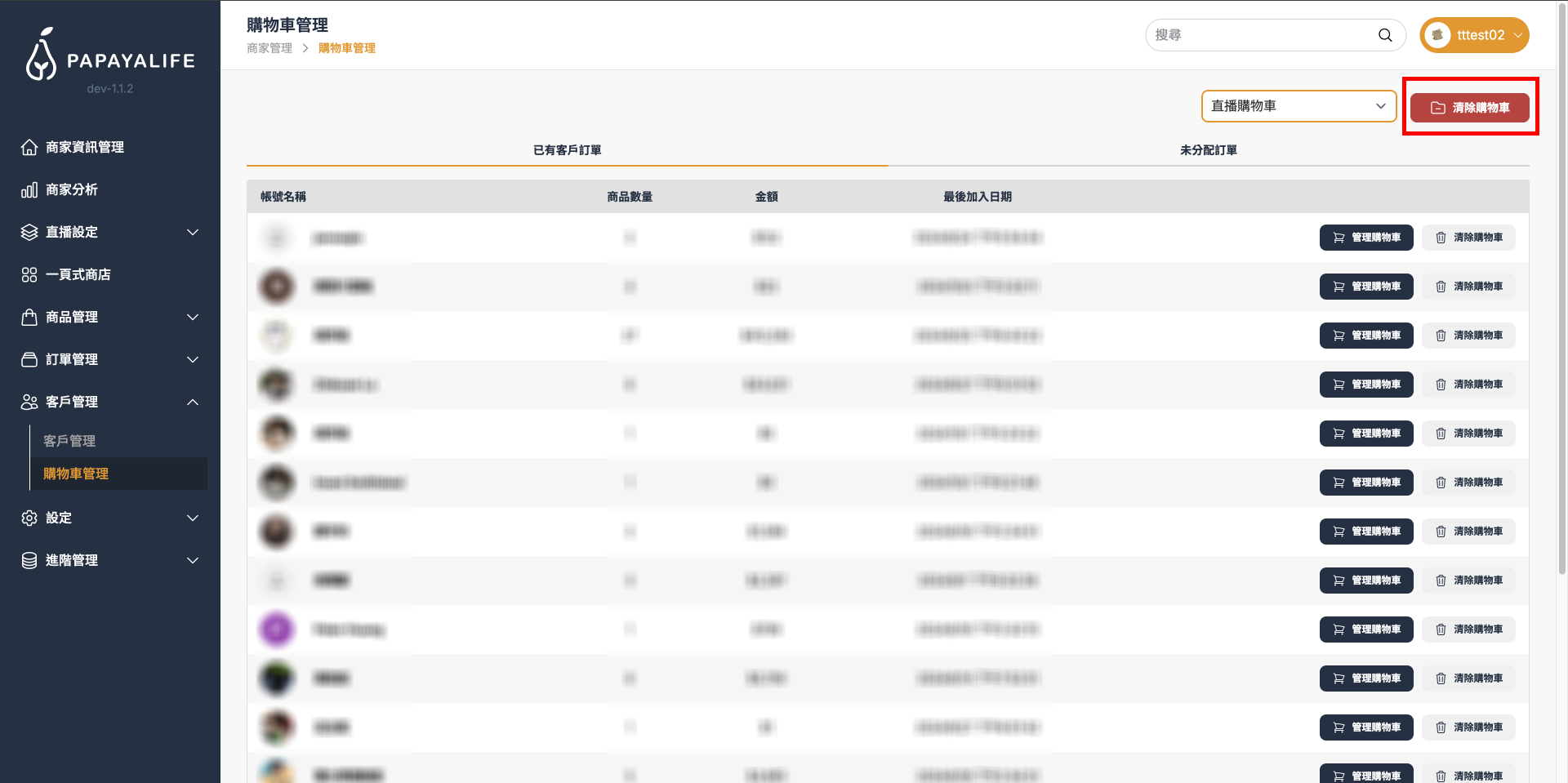Click trash icon in first row 清除購物車
The width and height of the screenshot is (1568, 783).
tap(1441, 238)
